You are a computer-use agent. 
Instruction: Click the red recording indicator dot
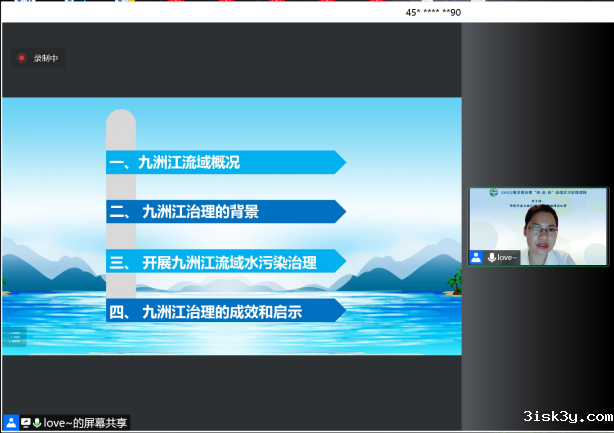pyautogui.click(x=21, y=58)
